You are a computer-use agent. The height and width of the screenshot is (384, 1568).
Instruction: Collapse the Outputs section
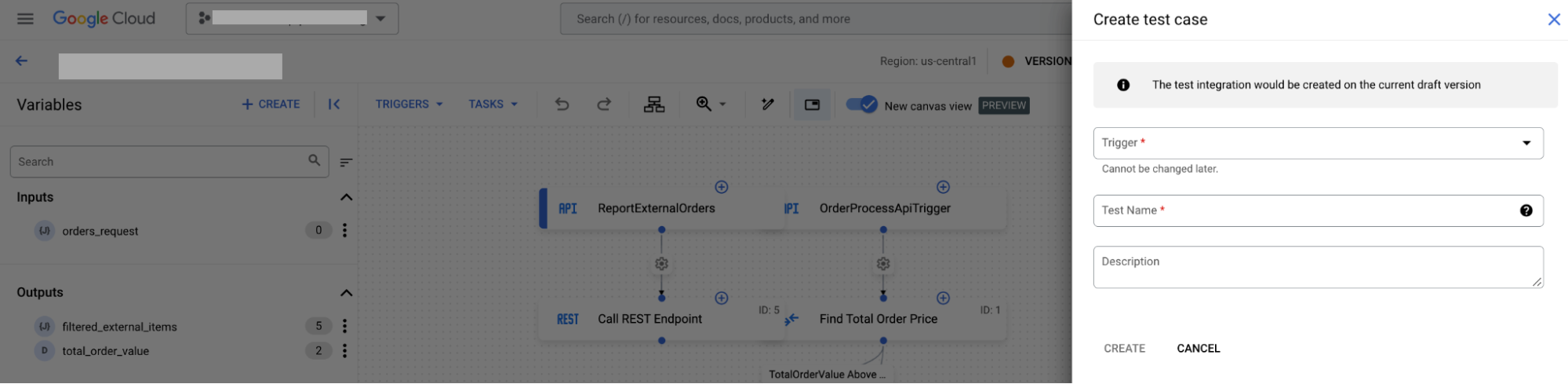(346, 293)
